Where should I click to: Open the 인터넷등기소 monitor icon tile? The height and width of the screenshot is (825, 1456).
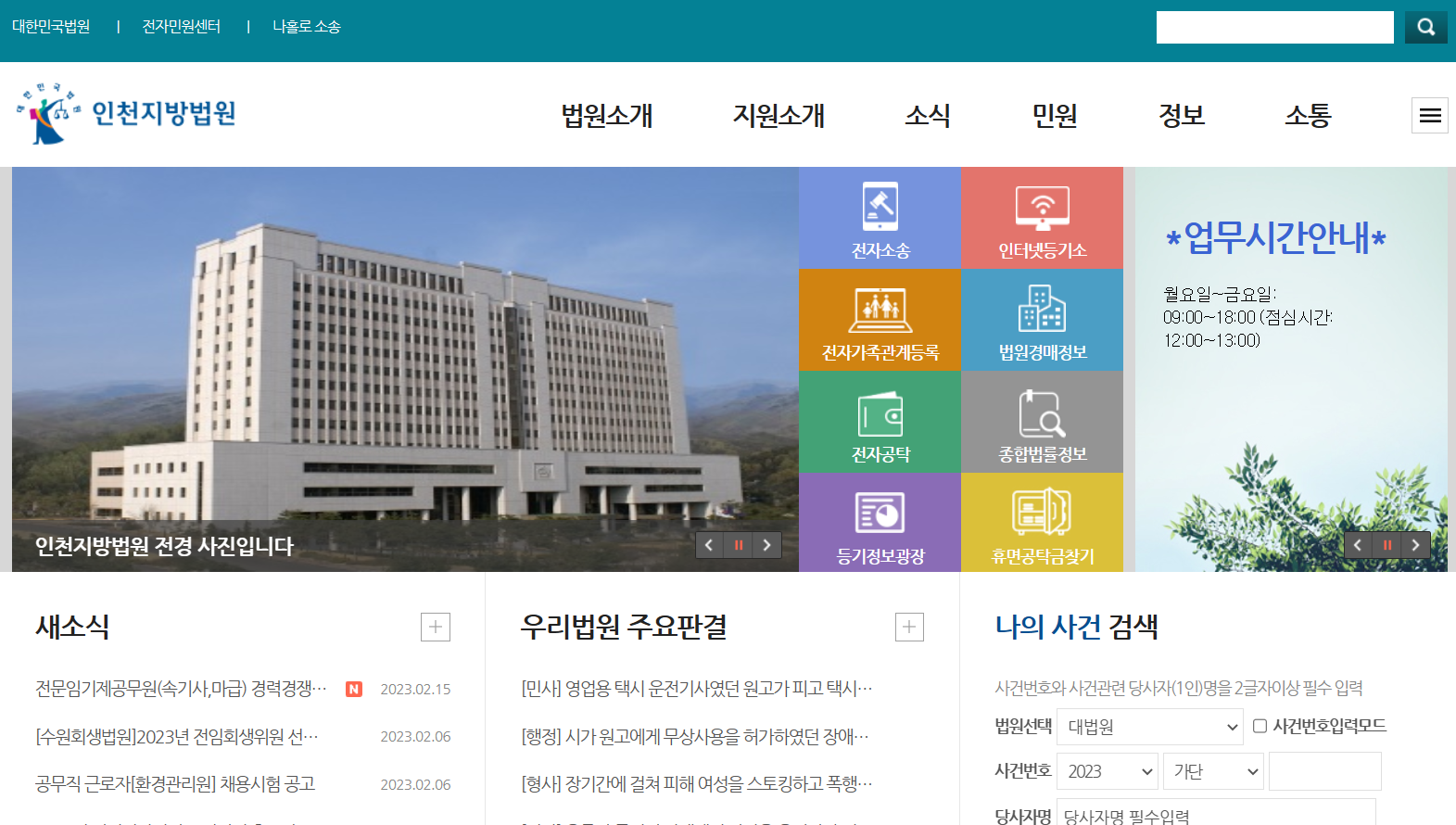click(1043, 218)
